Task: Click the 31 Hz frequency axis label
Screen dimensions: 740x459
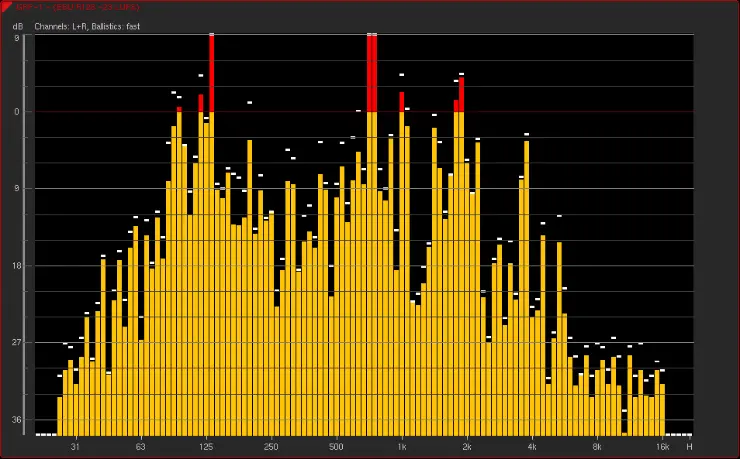Action: 75,446
